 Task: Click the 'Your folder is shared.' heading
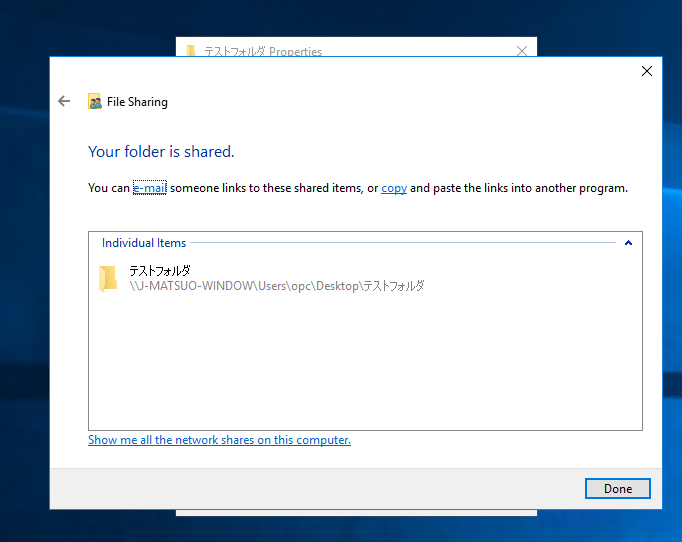161,151
